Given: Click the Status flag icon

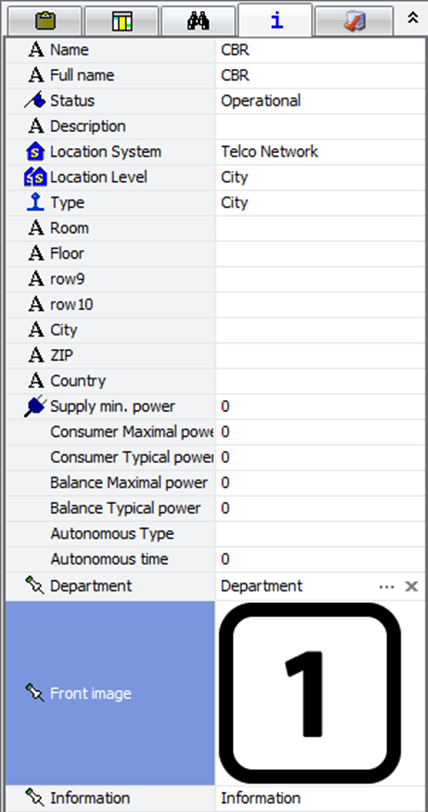Looking at the screenshot, I should (35, 101).
